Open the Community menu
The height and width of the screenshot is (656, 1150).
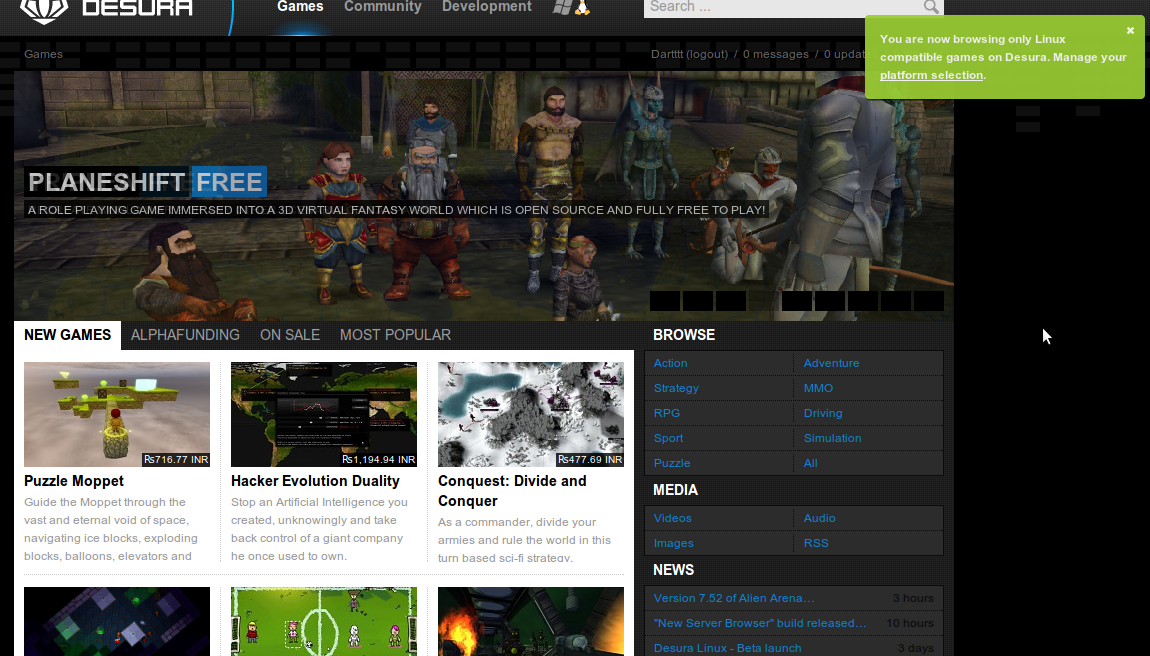383,7
